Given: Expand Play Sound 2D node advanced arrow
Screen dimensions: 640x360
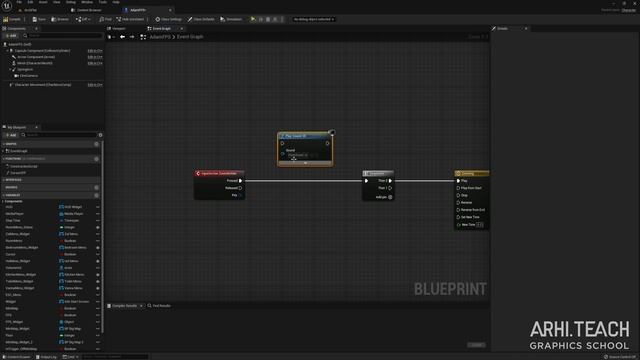Looking at the screenshot, I should tap(305, 163).
